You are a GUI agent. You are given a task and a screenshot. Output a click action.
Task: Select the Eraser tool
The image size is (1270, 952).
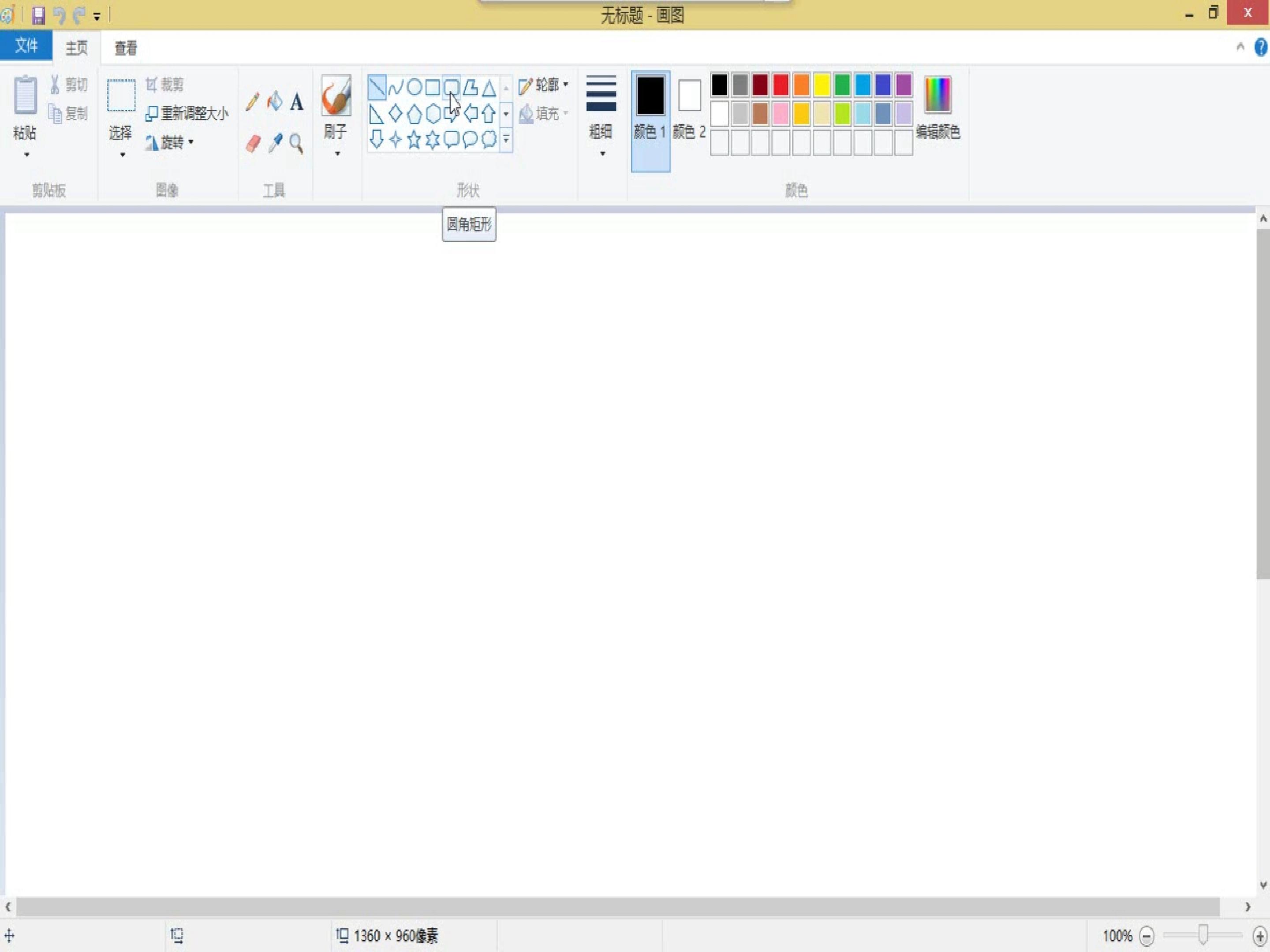(x=253, y=143)
